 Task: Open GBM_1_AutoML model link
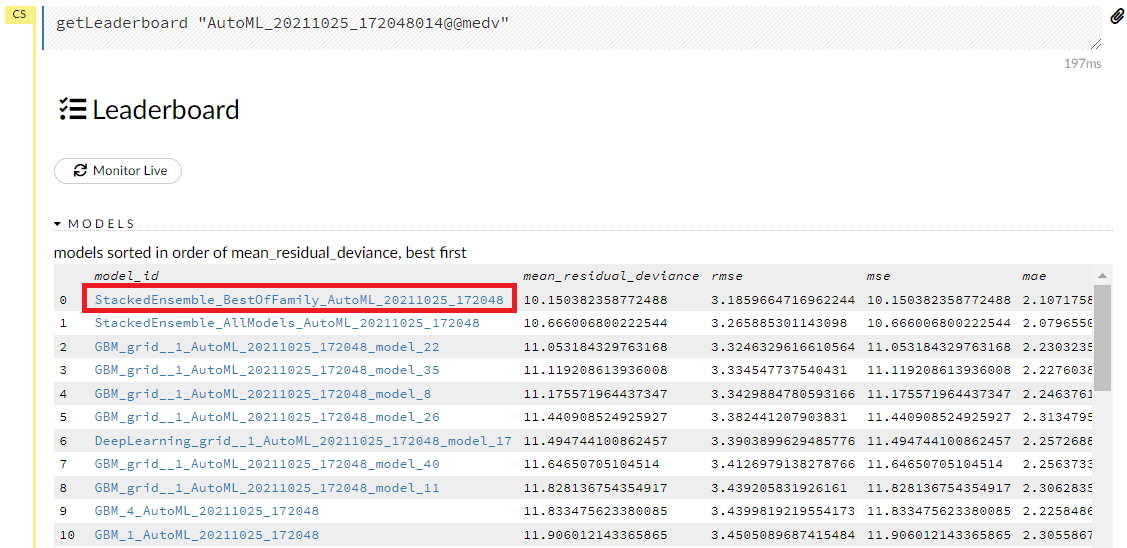click(207, 535)
